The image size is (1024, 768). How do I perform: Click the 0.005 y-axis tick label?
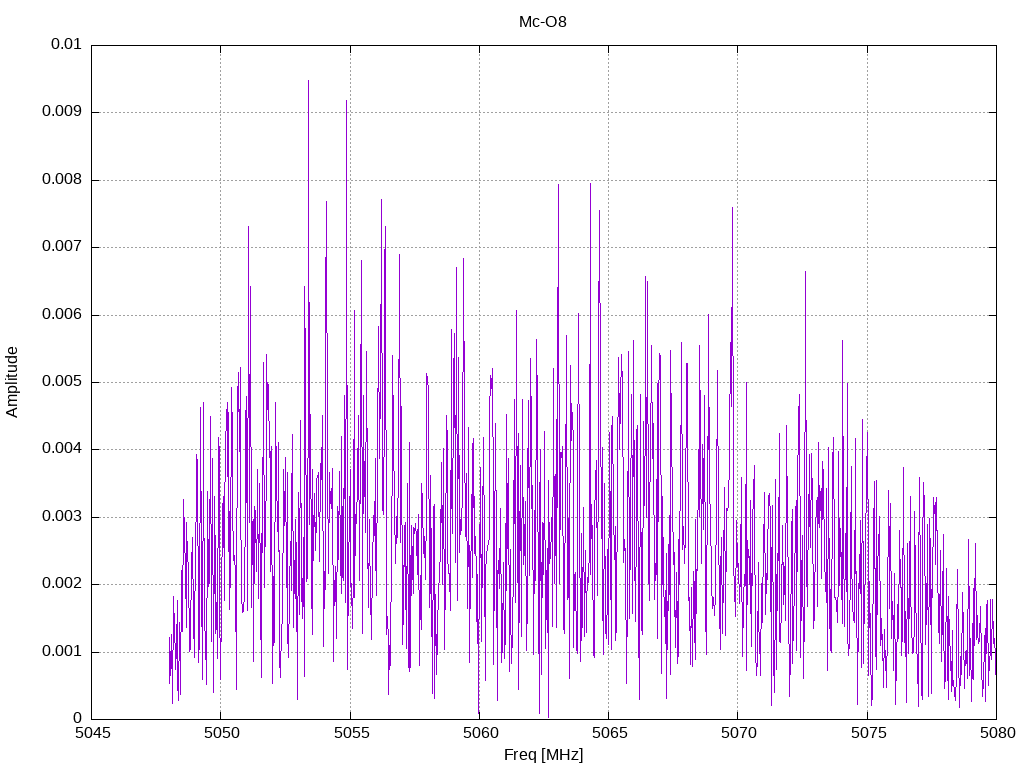[62, 381]
